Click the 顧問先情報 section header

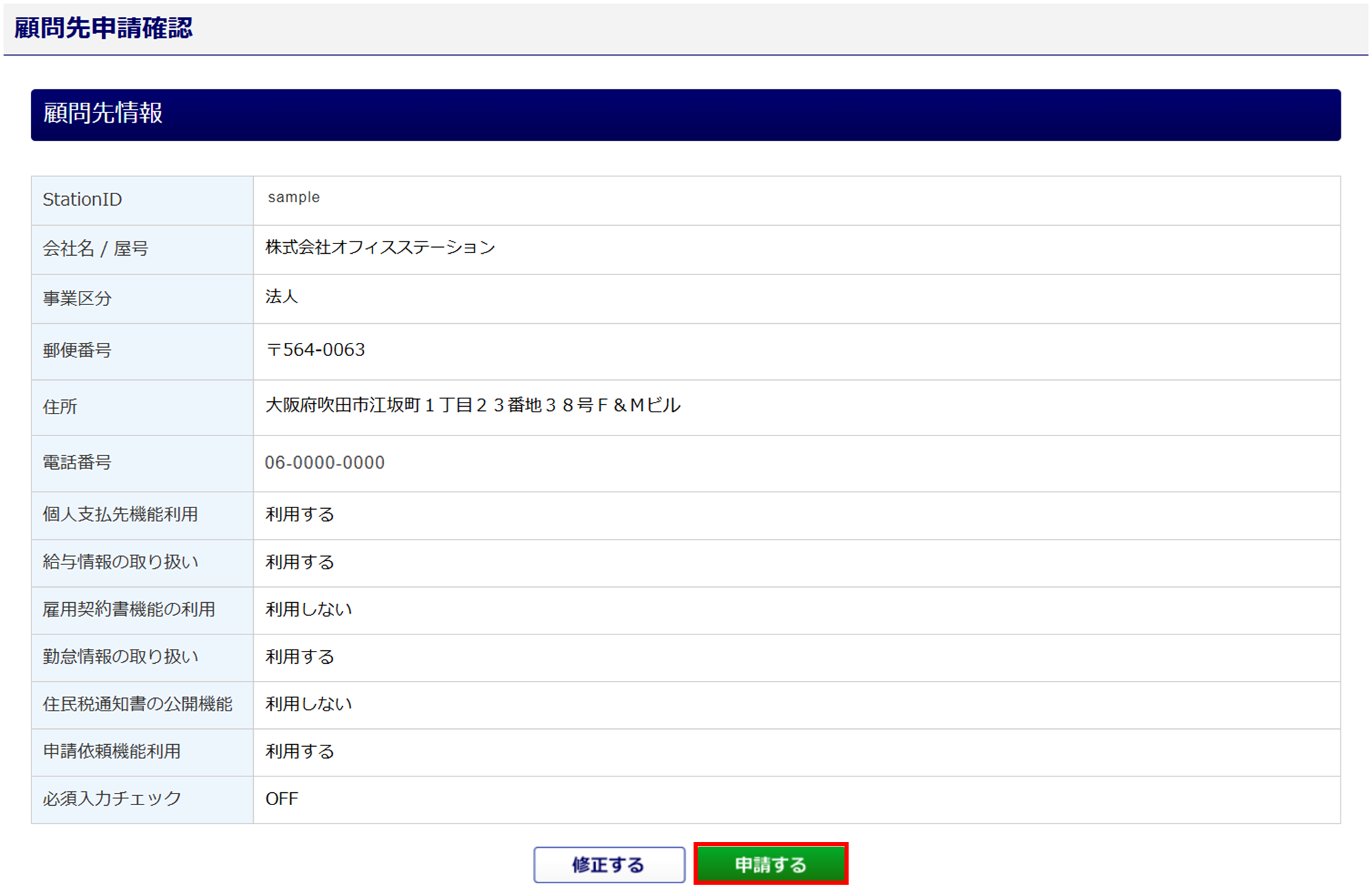pos(103,113)
